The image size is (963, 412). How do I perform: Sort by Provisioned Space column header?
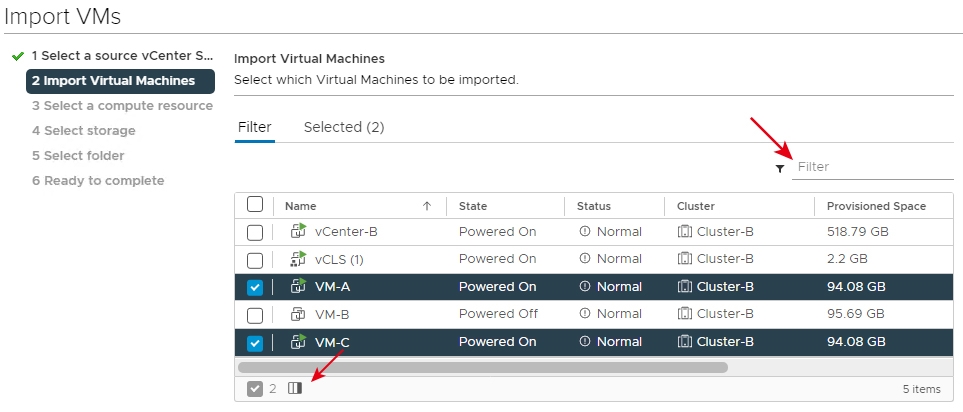tap(875, 206)
